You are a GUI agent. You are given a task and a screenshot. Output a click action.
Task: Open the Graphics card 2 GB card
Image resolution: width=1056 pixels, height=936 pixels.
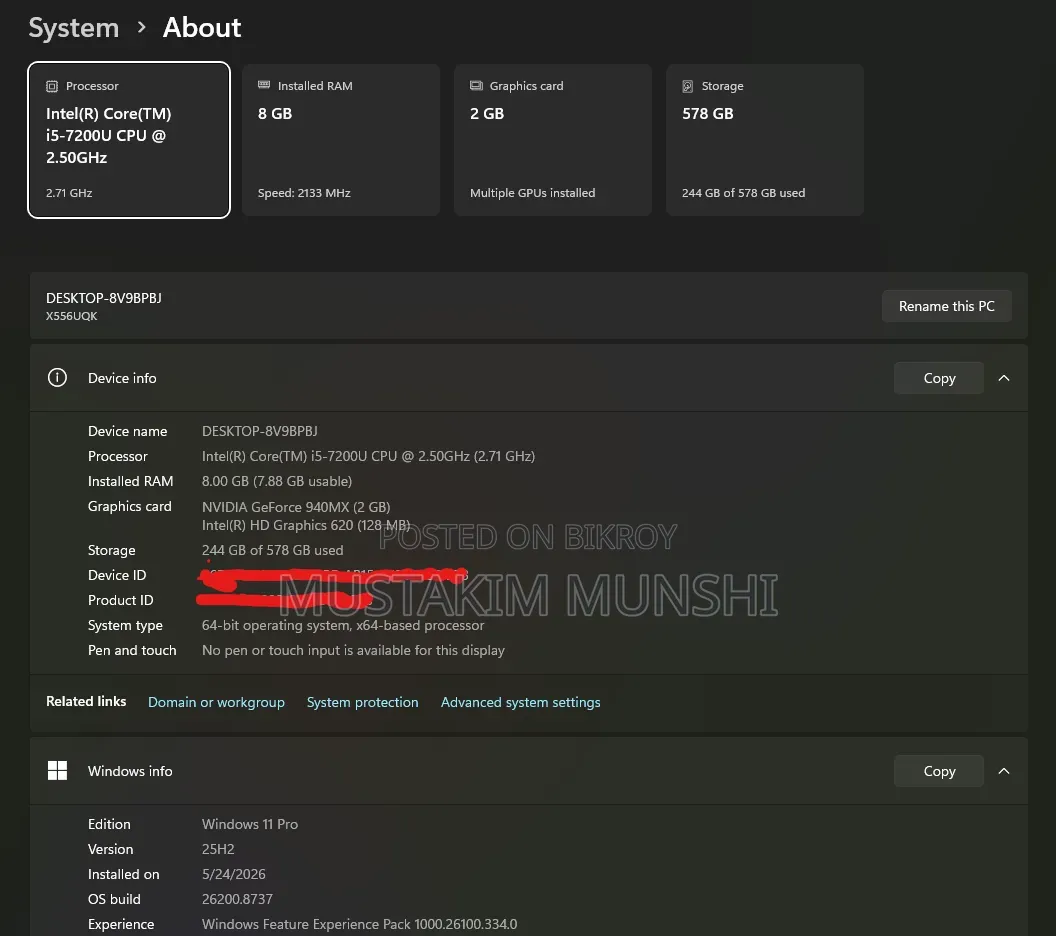pyautogui.click(x=553, y=140)
